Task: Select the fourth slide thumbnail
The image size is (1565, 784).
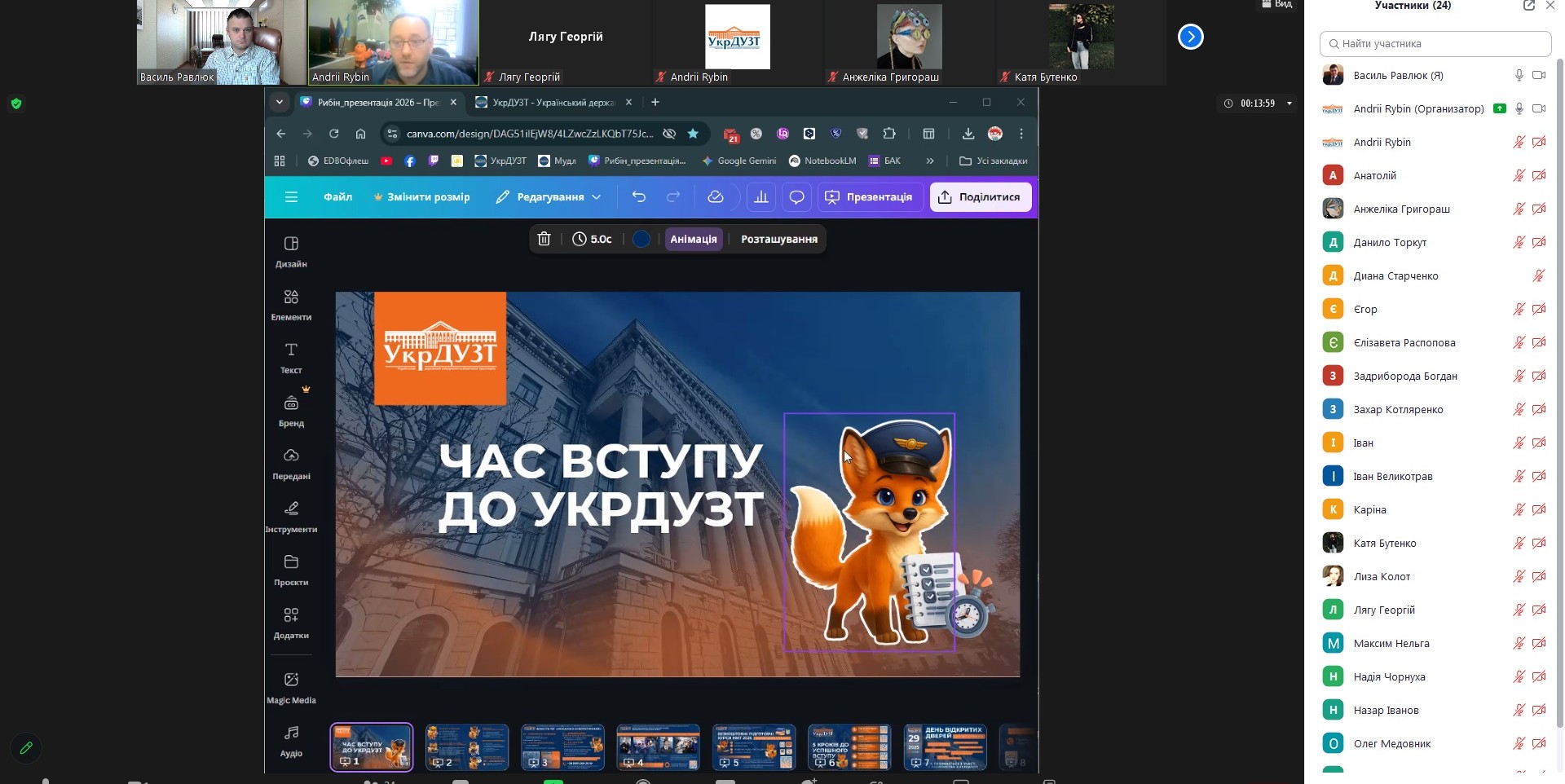Action: pos(658,746)
